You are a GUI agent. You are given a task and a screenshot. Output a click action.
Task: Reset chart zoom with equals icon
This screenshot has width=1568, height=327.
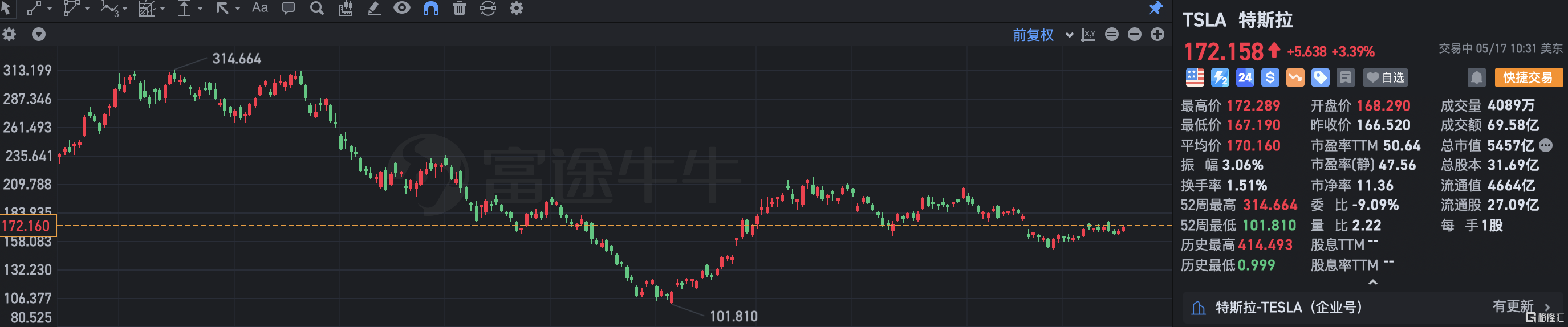(x=1111, y=34)
